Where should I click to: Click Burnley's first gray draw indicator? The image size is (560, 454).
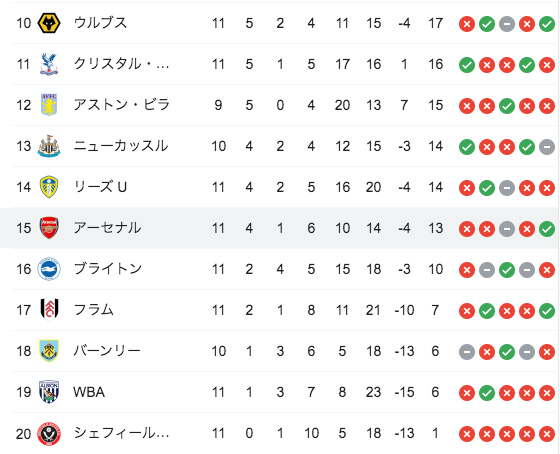pyautogui.click(x=467, y=352)
